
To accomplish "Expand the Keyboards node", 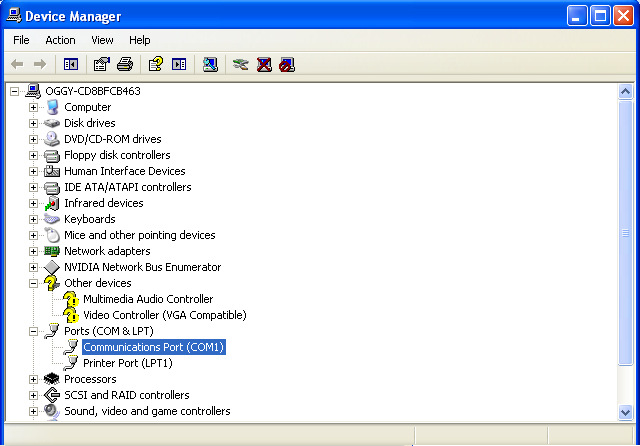I will tap(33, 219).
